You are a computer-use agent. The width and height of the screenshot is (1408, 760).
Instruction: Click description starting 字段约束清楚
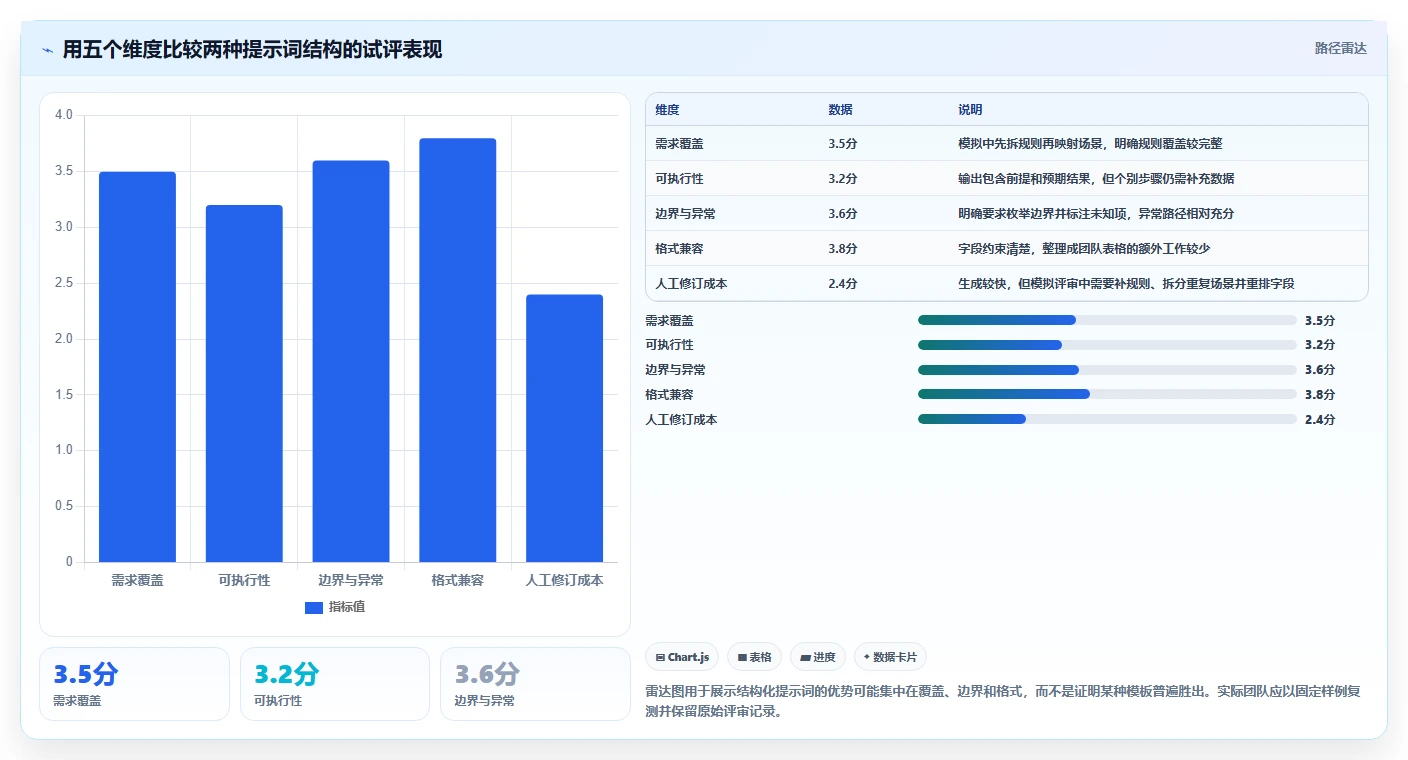click(x=1084, y=248)
